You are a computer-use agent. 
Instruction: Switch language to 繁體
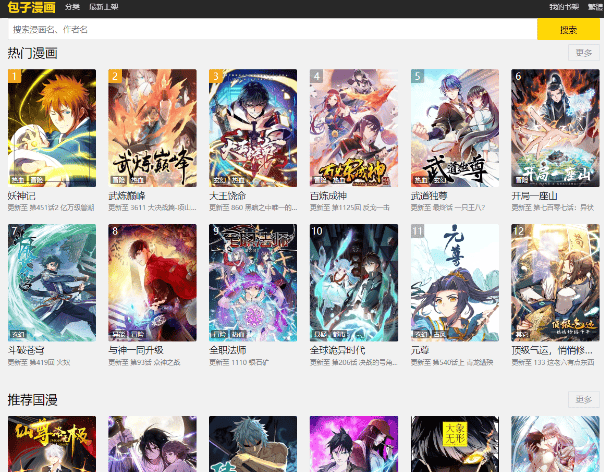[x=593, y=7]
